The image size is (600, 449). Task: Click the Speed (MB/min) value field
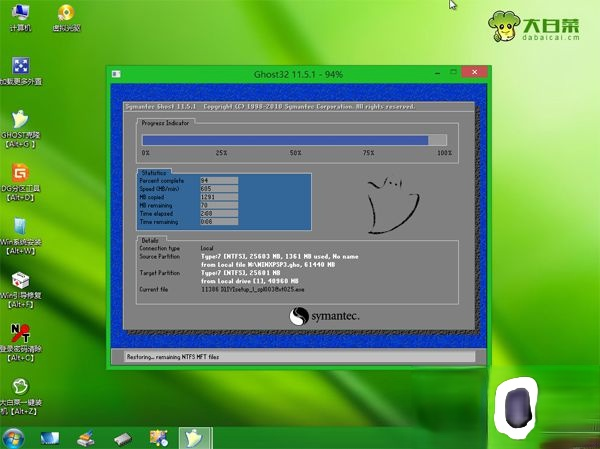tap(219, 189)
